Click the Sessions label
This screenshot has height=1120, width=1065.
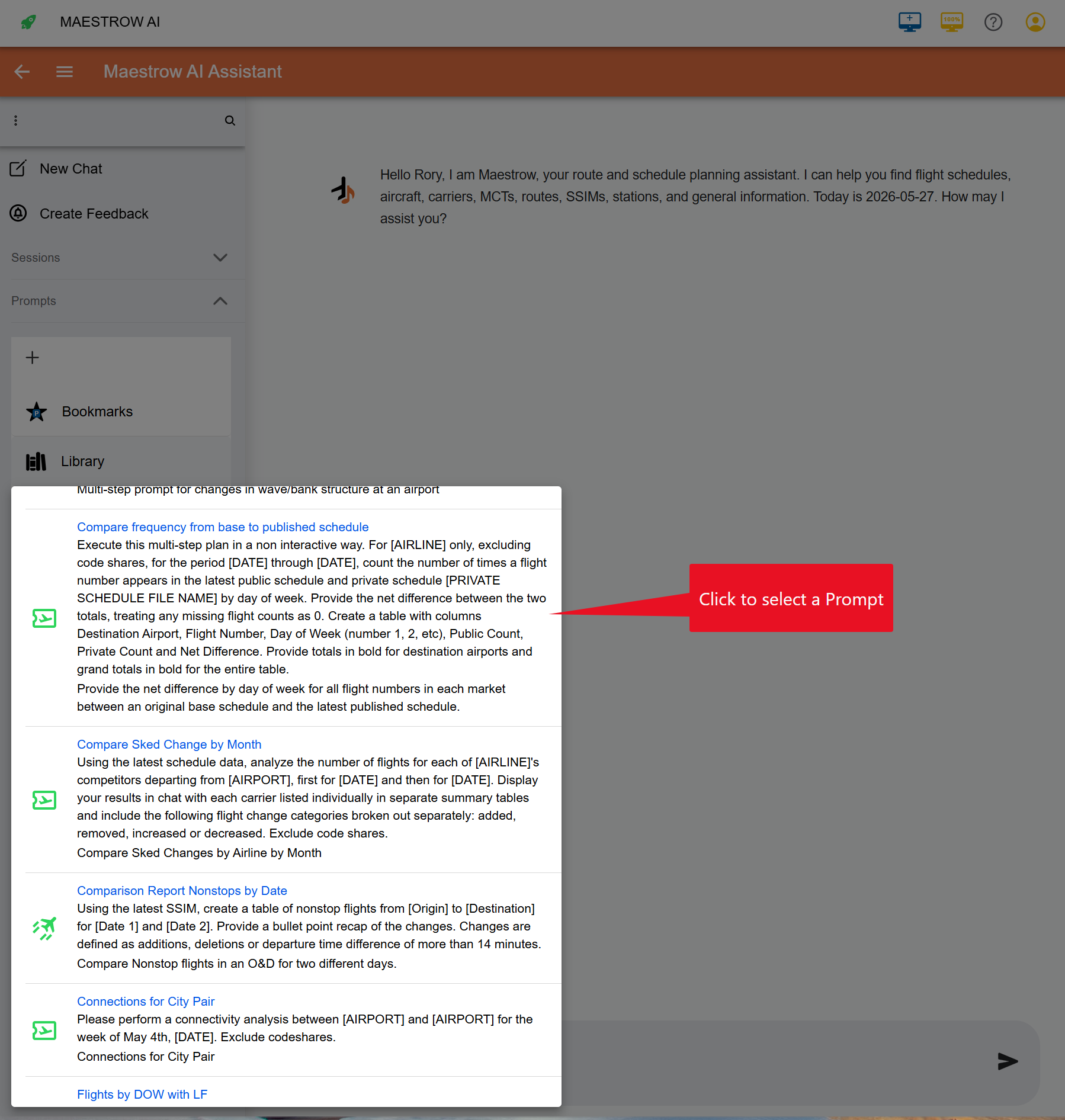(x=36, y=258)
